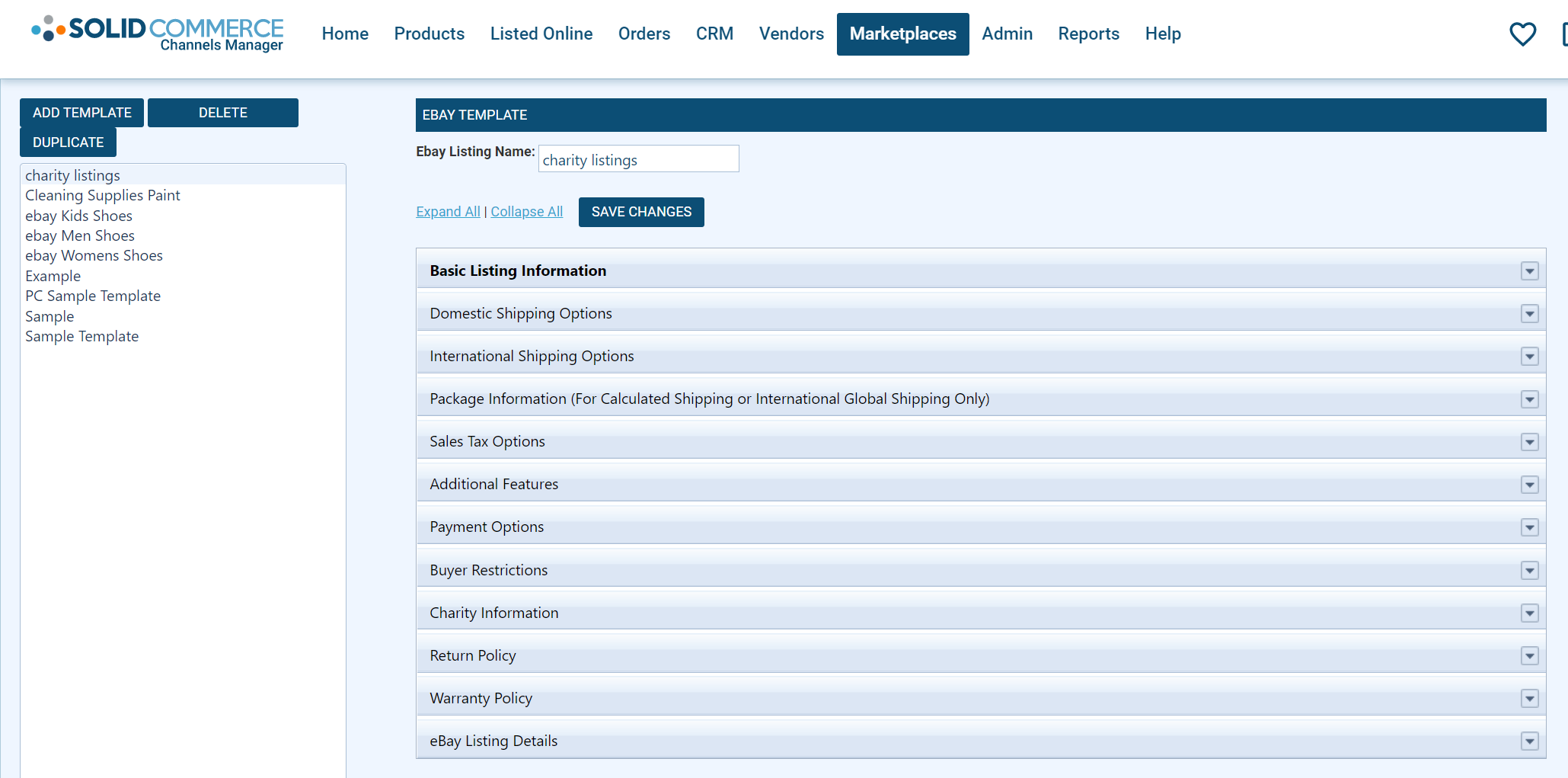Open the Admin menu
This screenshot has height=778, width=1568.
point(1007,34)
